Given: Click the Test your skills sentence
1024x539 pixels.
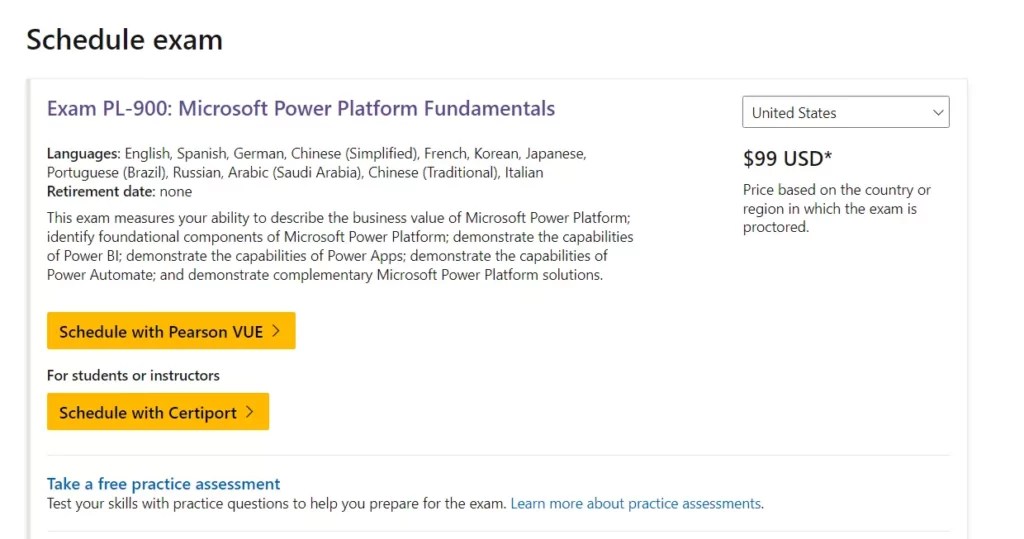Looking at the screenshot, I should click(276, 503).
